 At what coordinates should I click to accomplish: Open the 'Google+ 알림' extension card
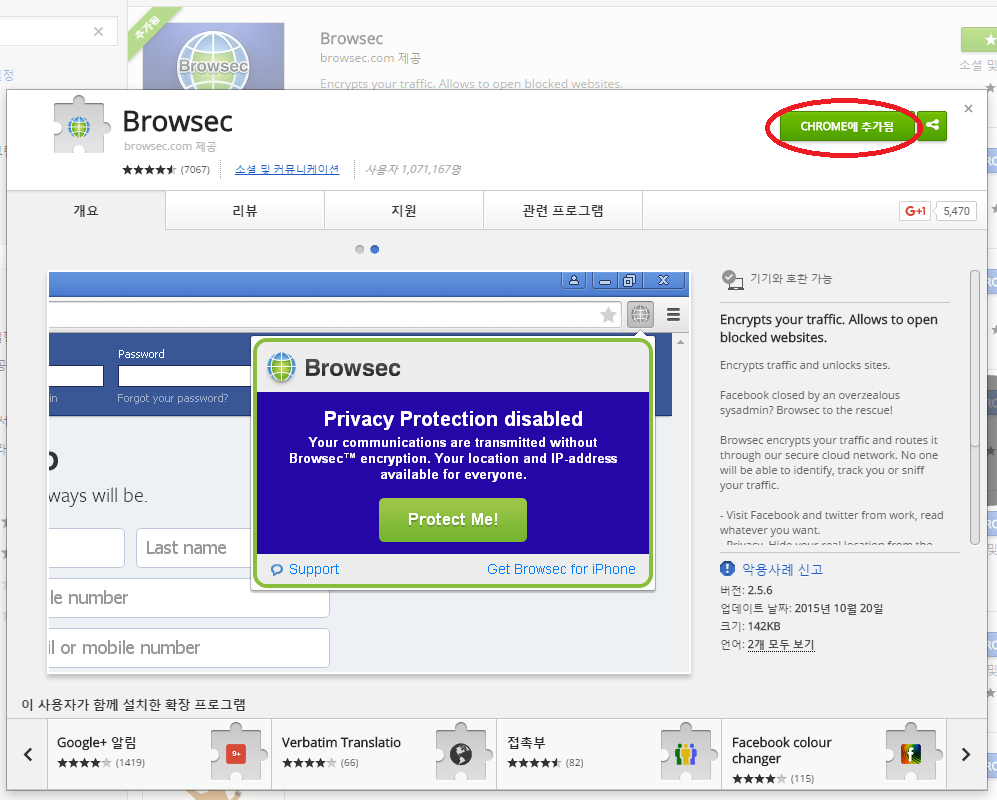[x=159, y=754]
